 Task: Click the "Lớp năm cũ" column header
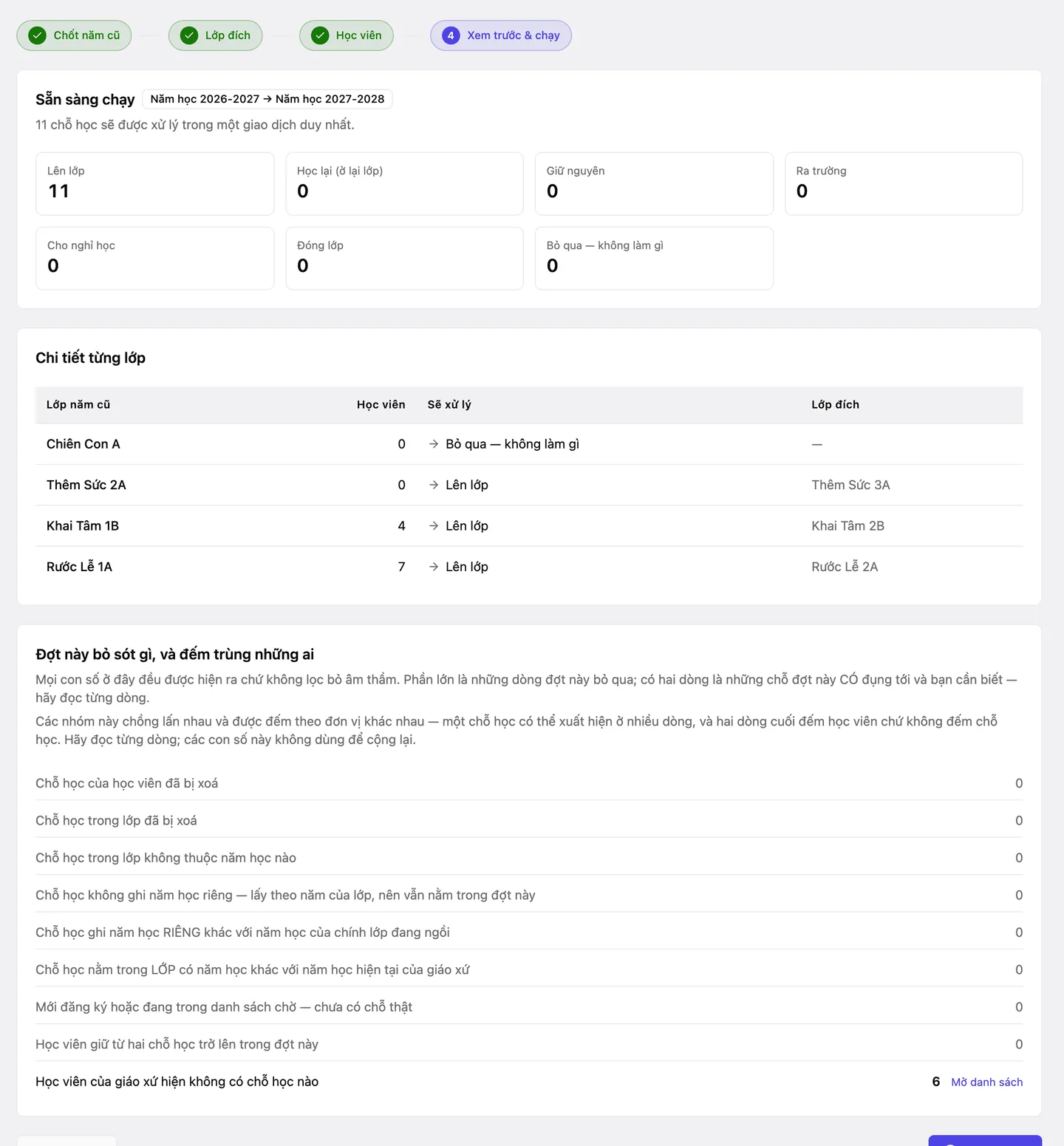click(78, 405)
